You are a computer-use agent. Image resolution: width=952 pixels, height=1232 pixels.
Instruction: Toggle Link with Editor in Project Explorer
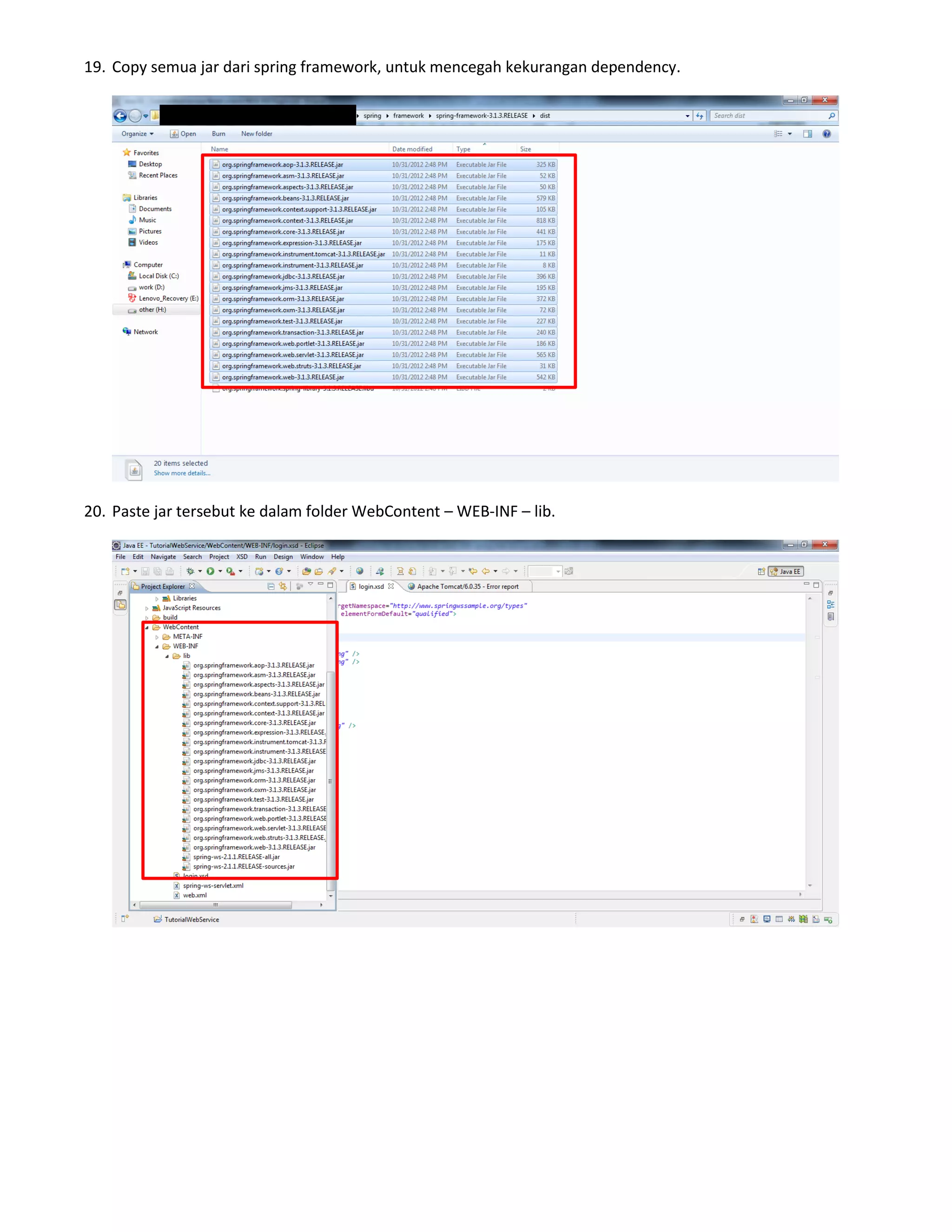[283, 586]
